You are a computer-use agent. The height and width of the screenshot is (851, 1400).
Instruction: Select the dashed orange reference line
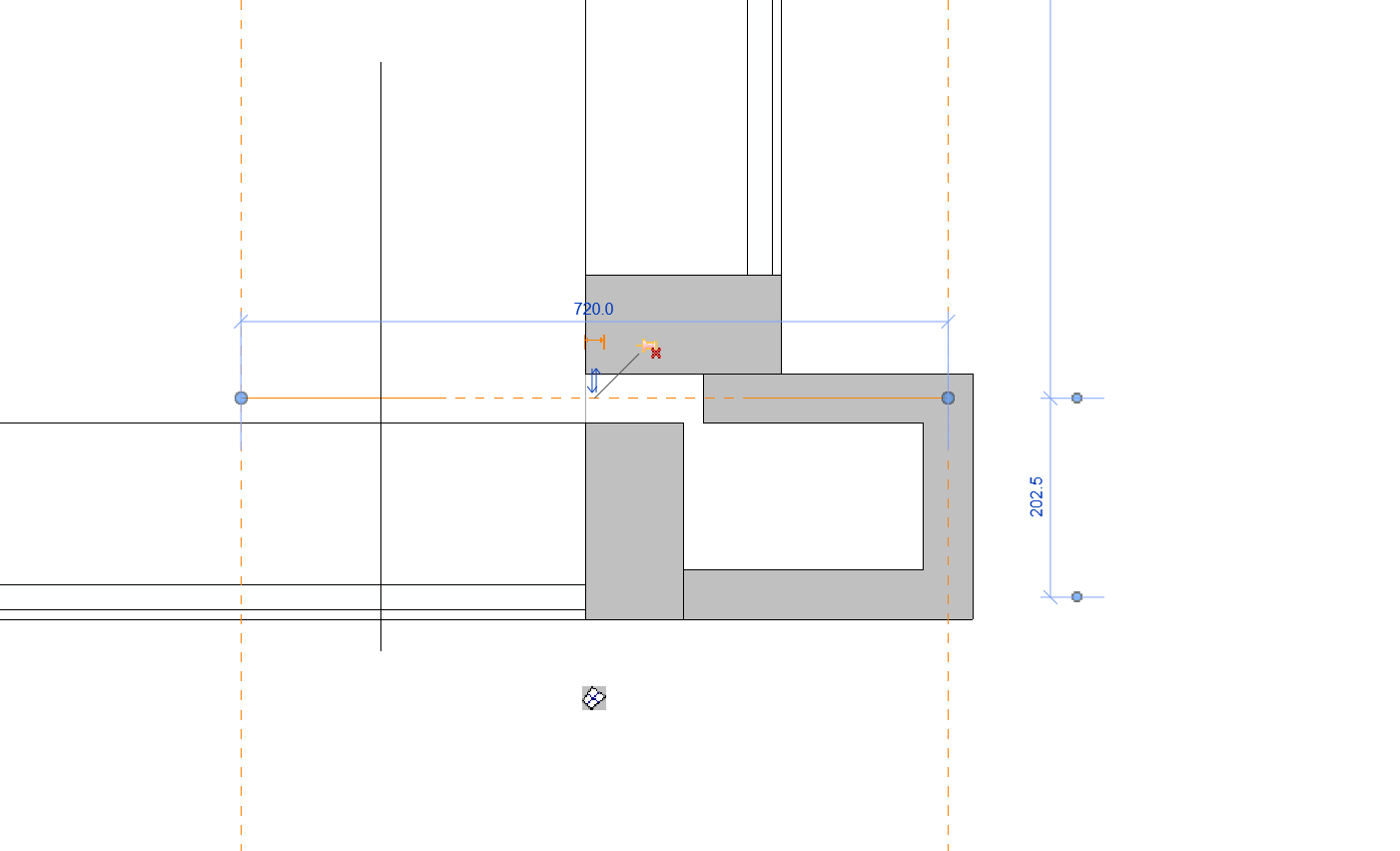499,398
